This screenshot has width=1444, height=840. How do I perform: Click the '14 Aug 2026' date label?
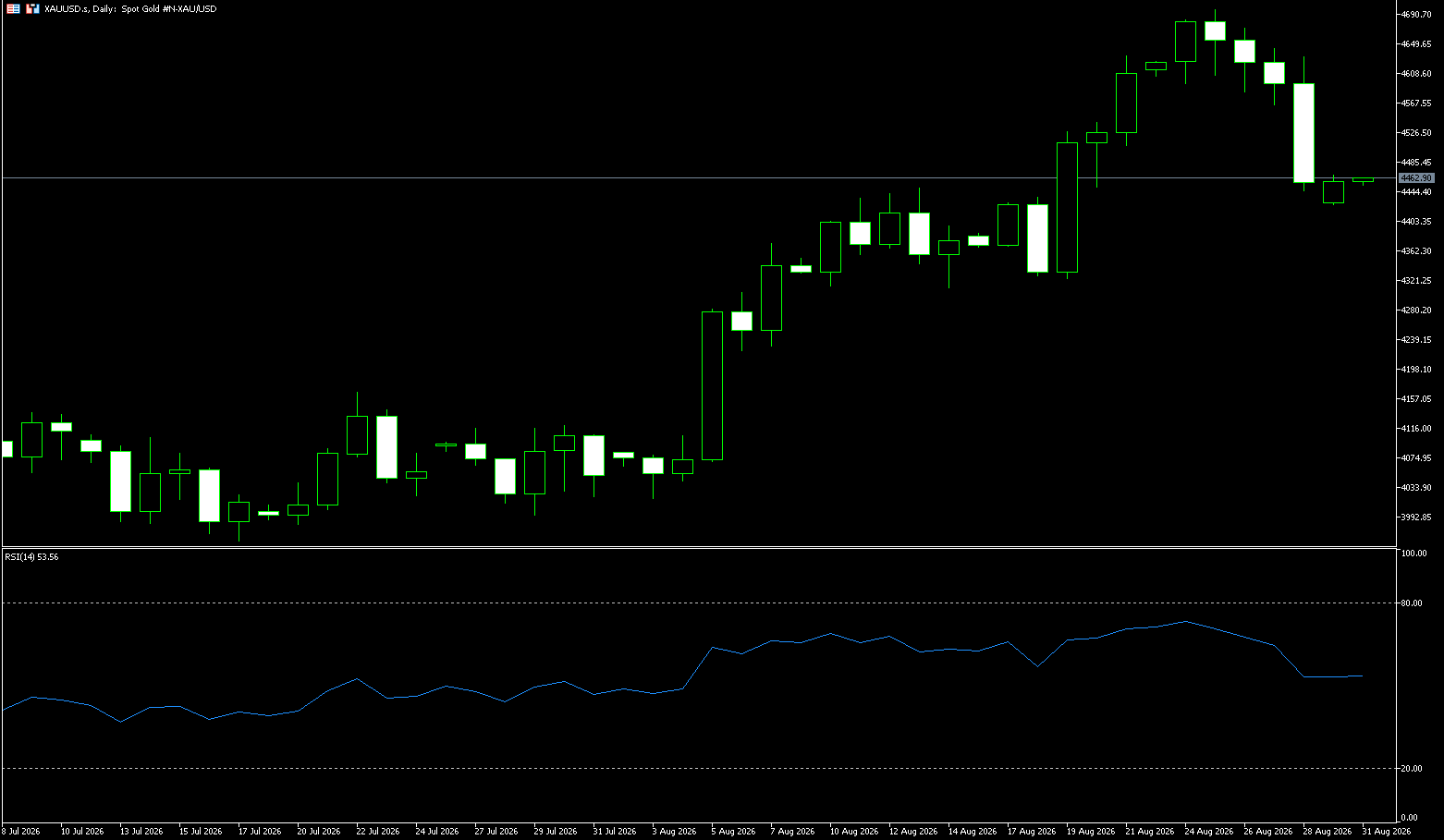coord(972,832)
